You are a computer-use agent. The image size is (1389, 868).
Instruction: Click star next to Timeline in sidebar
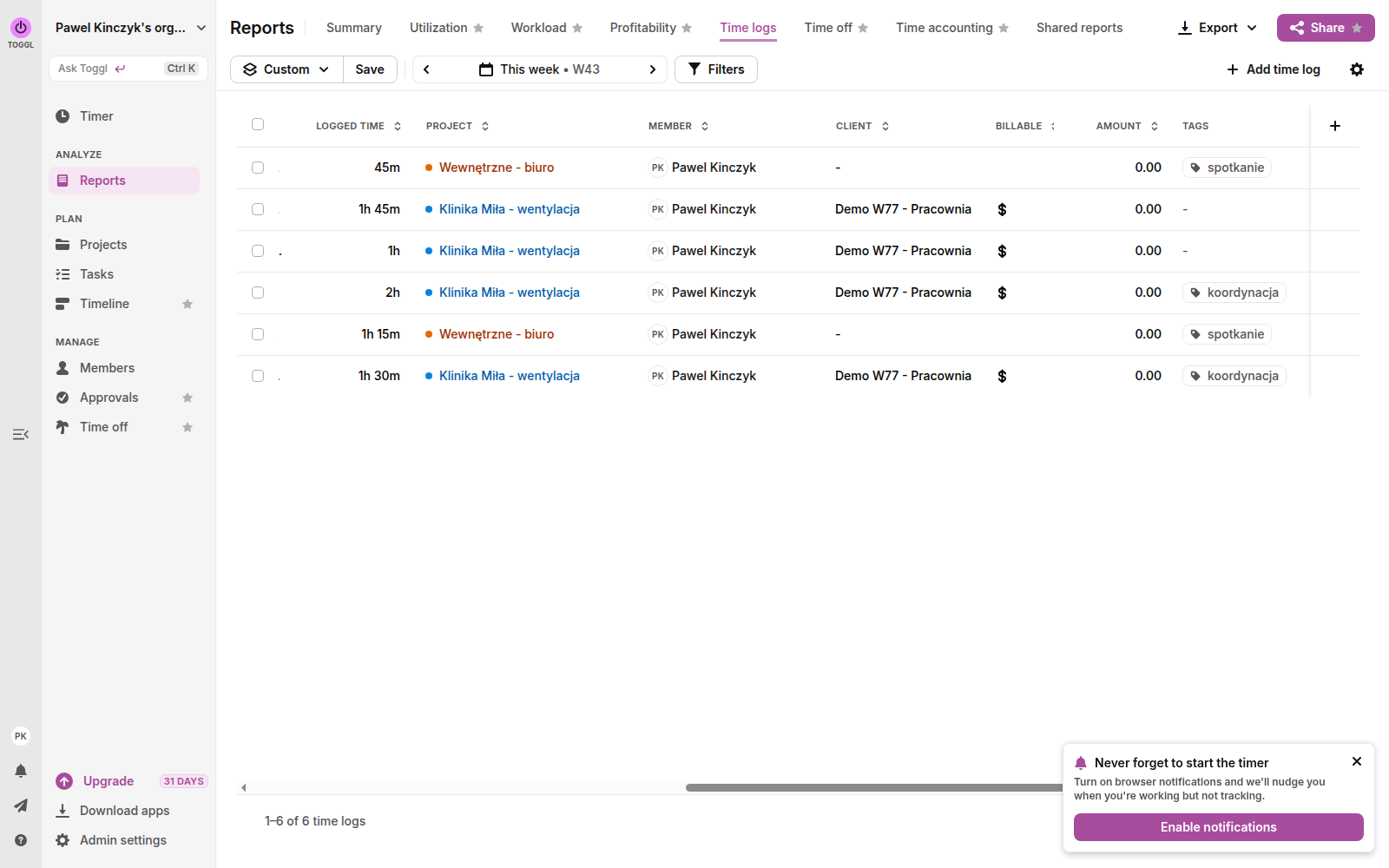(188, 304)
